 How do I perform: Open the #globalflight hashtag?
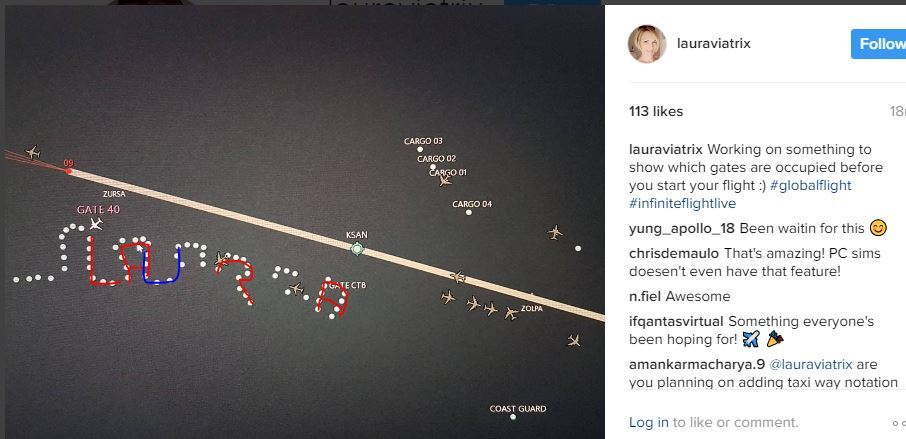[x=811, y=186]
